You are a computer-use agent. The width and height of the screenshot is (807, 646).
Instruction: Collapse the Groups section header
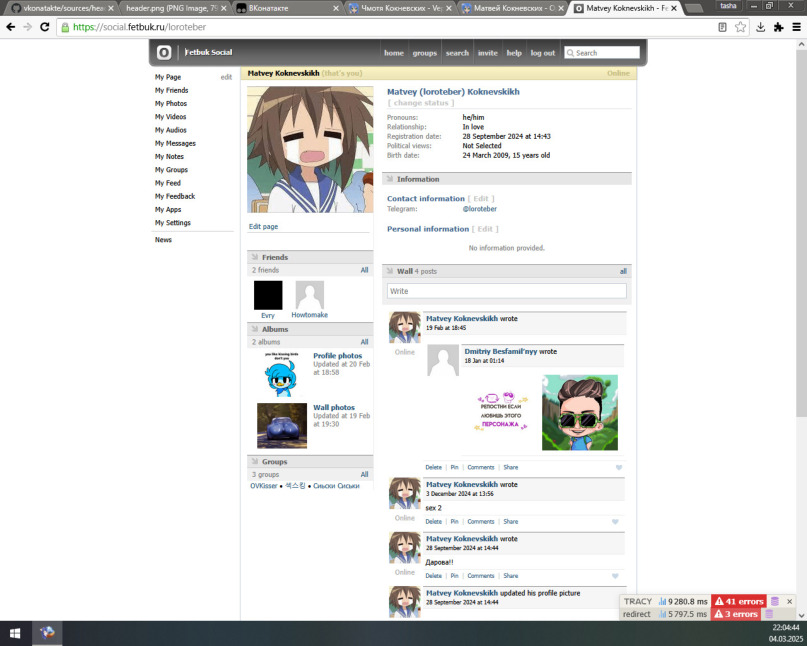(310, 462)
